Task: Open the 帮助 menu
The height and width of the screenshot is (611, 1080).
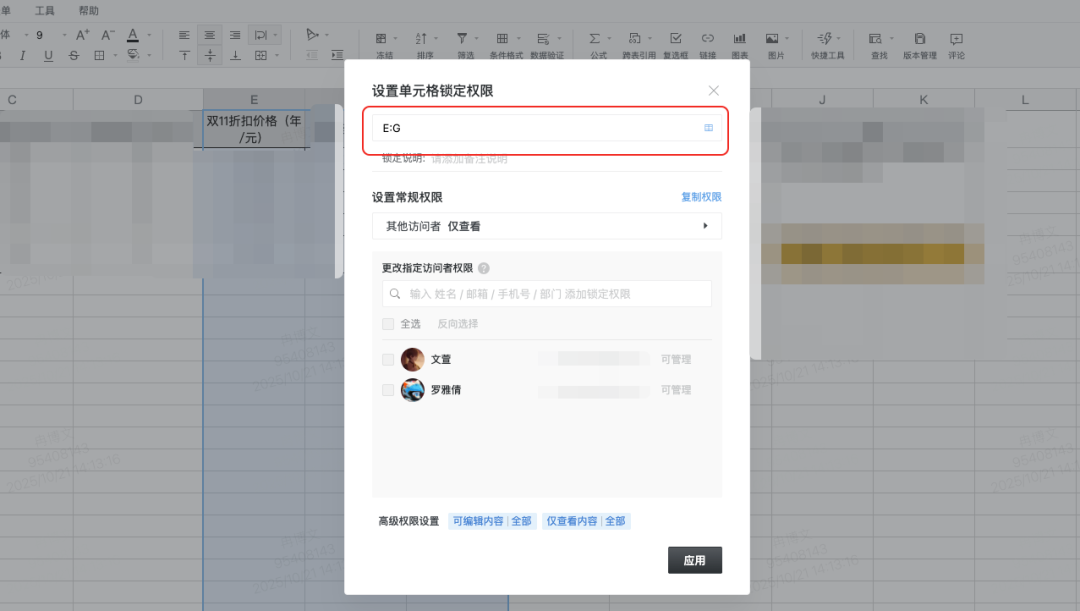Action: pos(89,11)
